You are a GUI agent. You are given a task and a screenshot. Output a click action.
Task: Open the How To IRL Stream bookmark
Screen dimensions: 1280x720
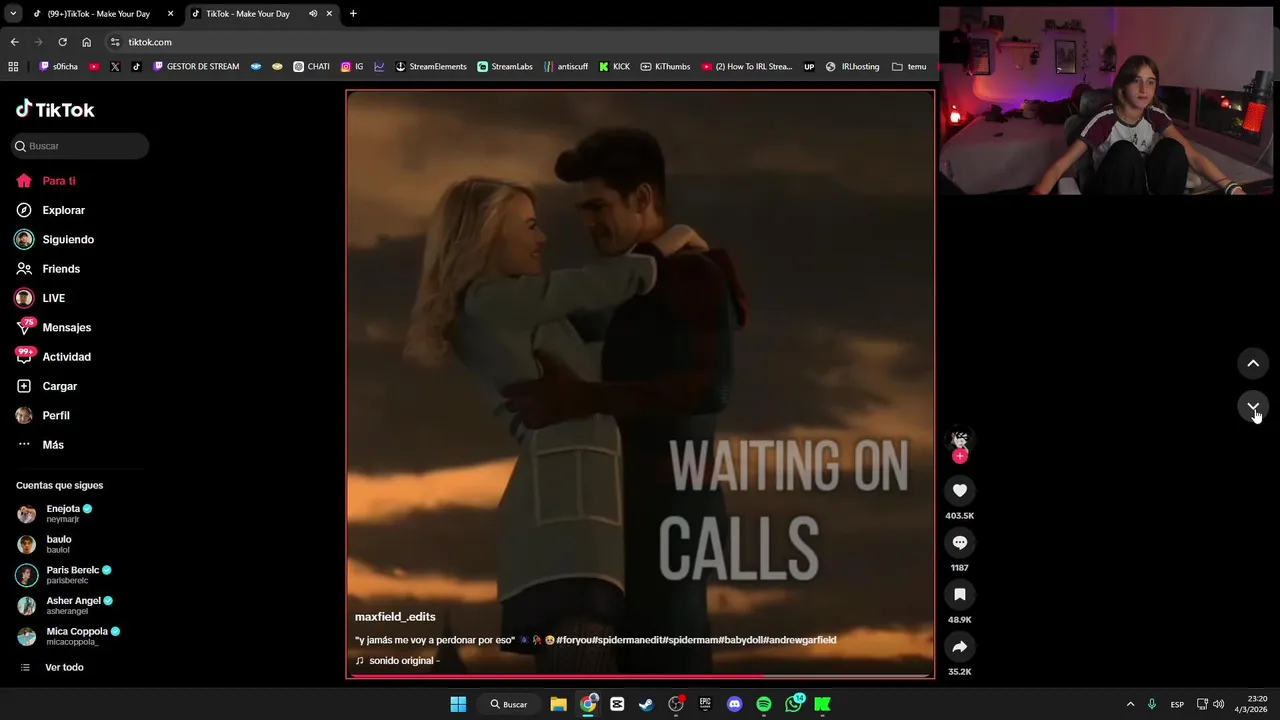point(747,67)
